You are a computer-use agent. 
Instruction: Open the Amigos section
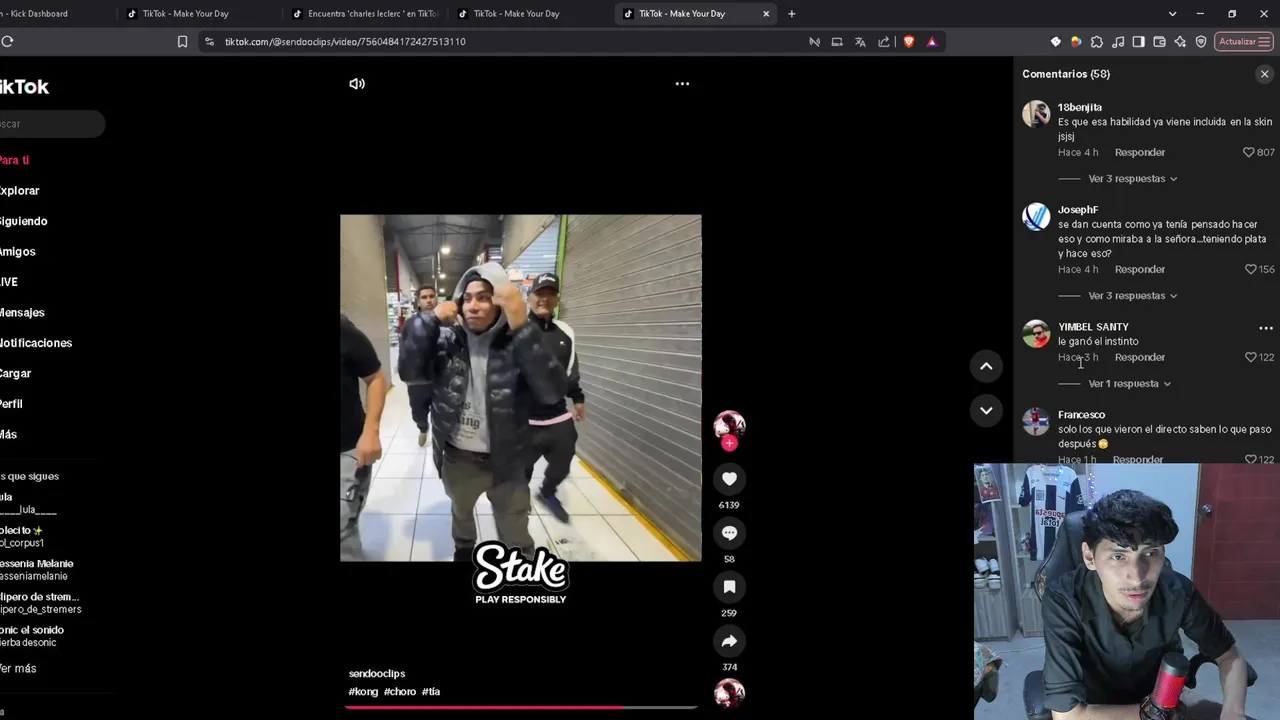[x=18, y=252]
